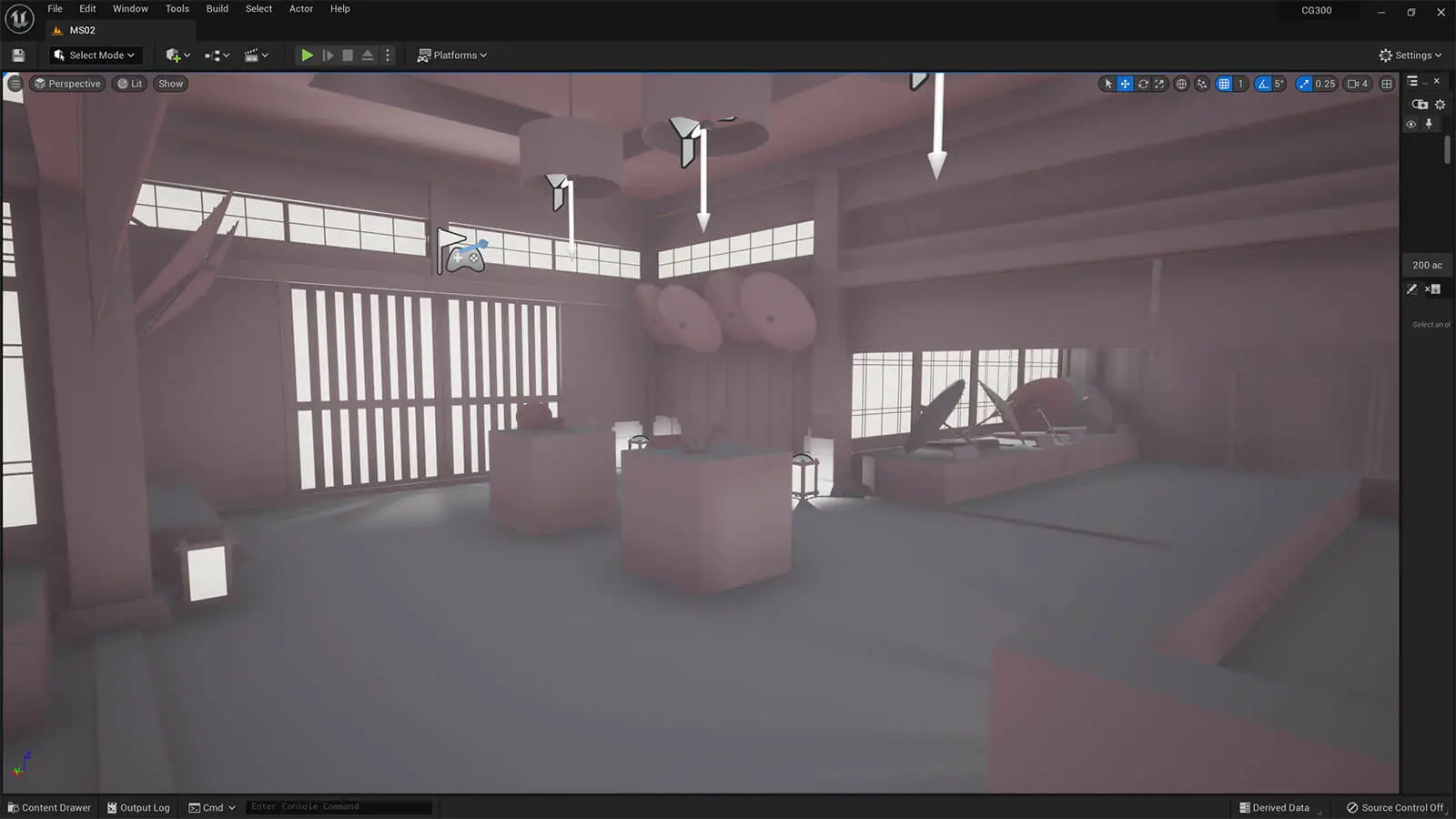Click the CG300 project name label
This screenshot has height=819, width=1456.
click(x=1316, y=11)
